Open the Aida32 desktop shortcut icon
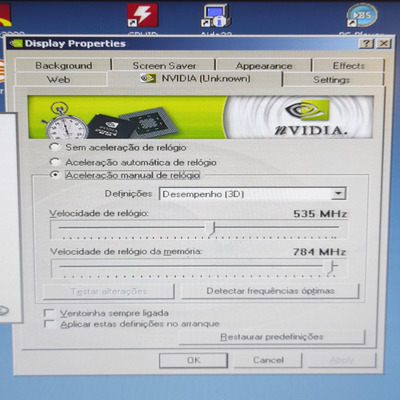400x400 pixels. [x=216, y=16]
